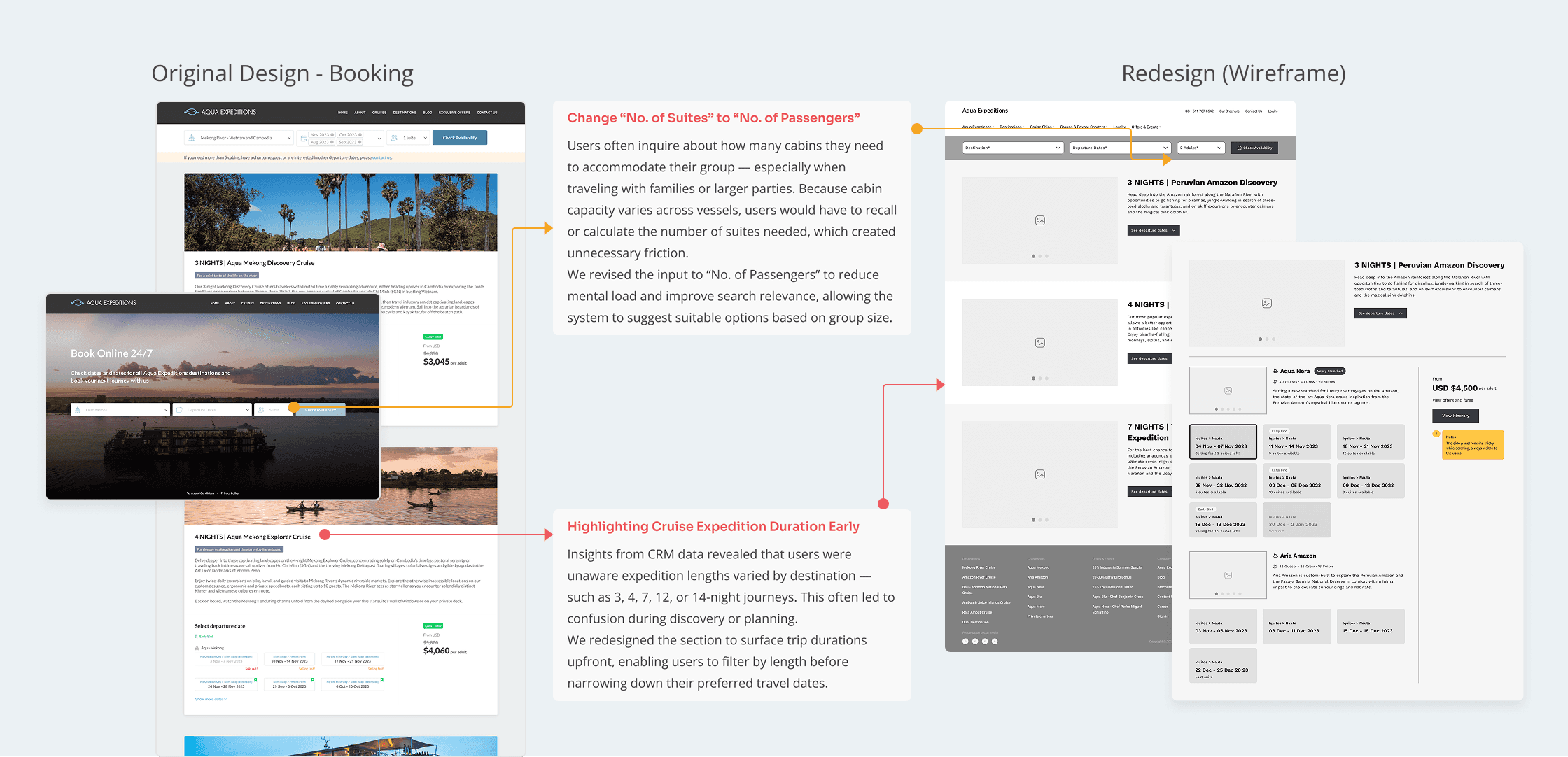Open the View offers and fares link
The height and width of the screenshot is (757, 1568).
[x=1452, y=400]
